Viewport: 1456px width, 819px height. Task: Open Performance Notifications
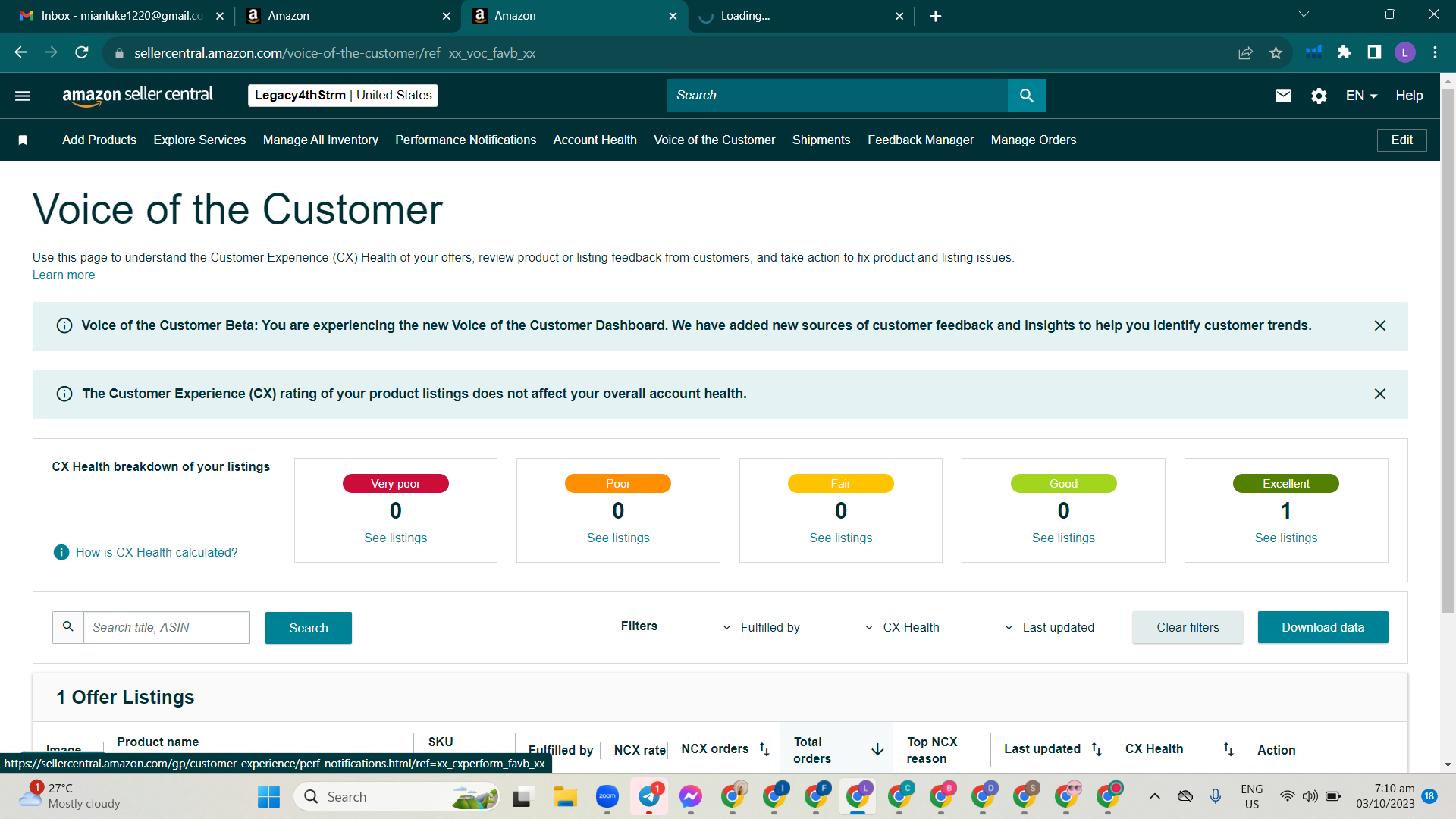(466, 140)
